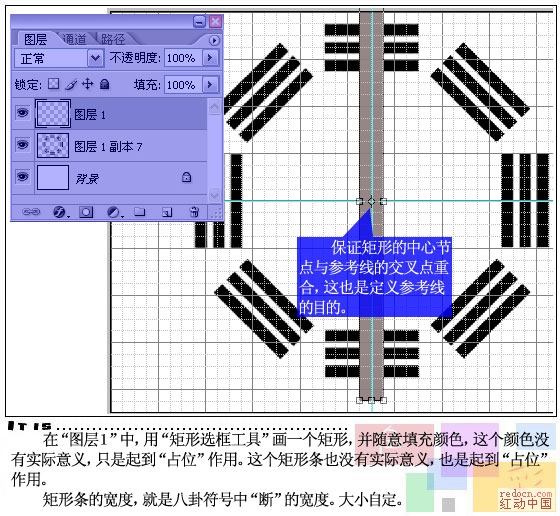This screenshot has width=560, height=516.
Task: Minimize the layers palette
Action: pyautogui.click(x=199, y=22)
